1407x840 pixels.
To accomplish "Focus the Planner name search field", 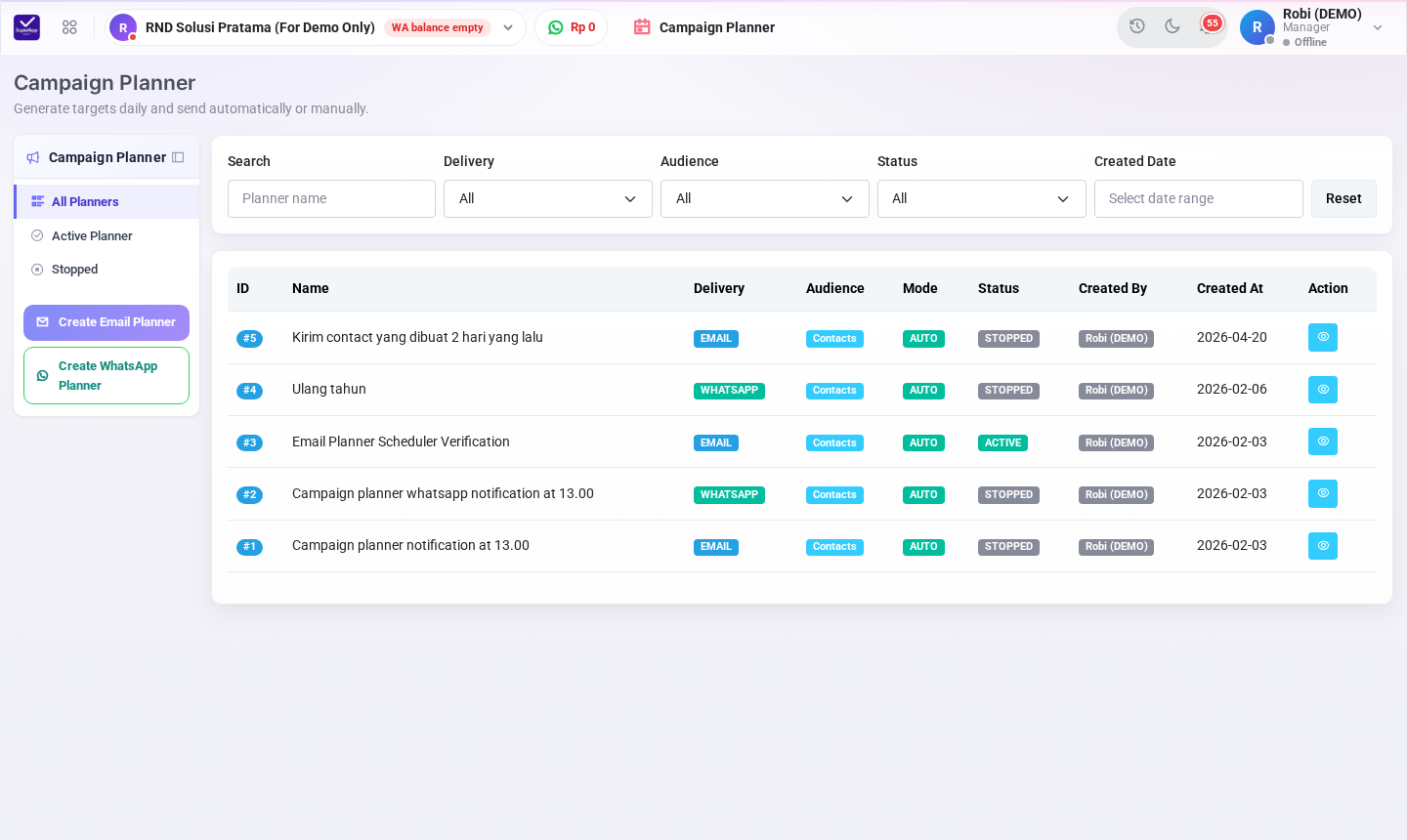I will [x=331, y=198].
